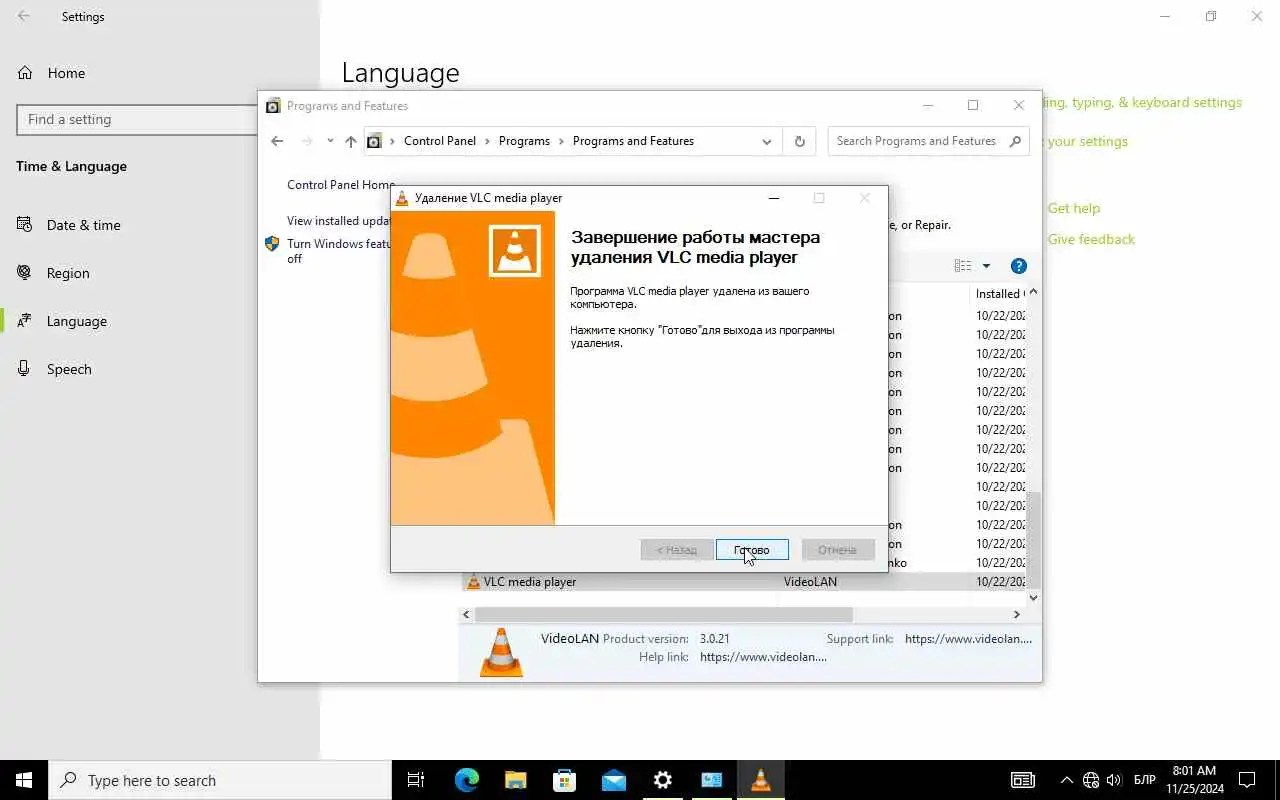
Task: Minimize the Удаление VLC media player dialog
Action: coord(773,198)
